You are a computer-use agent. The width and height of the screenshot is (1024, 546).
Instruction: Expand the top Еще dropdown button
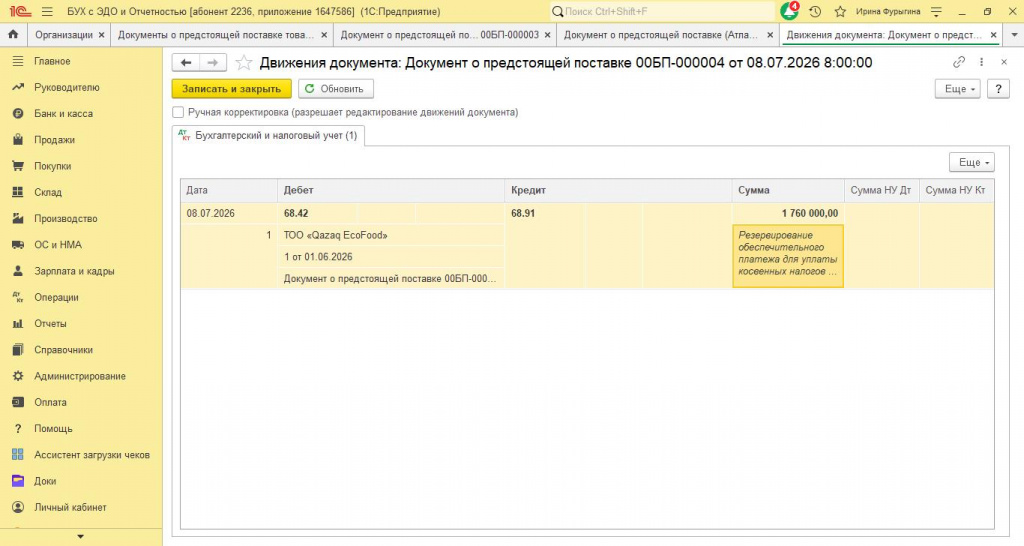click(957, 89)
